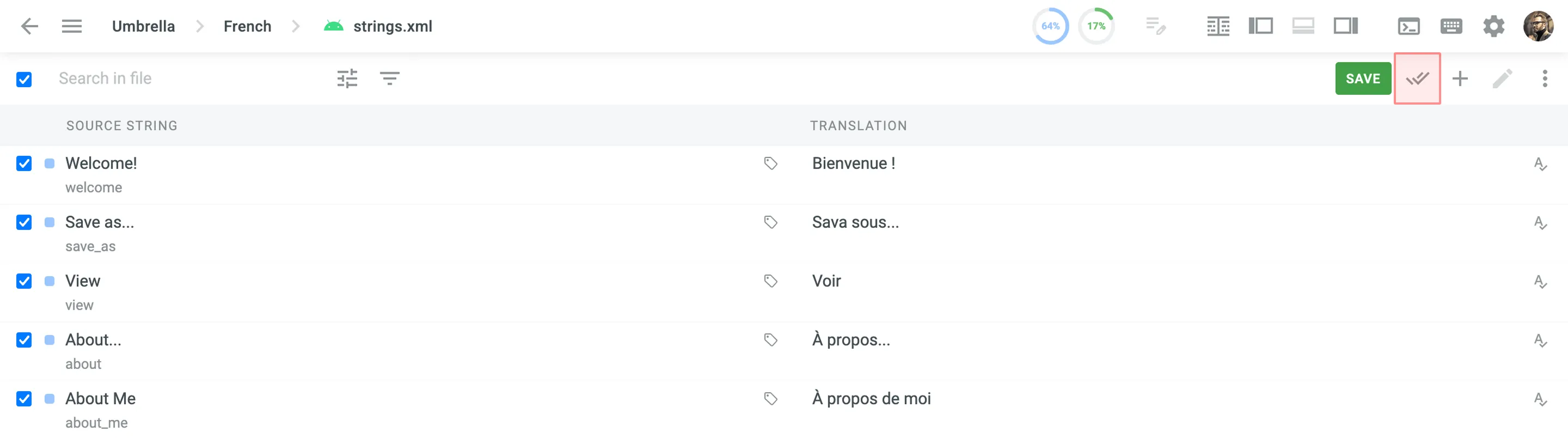Click the plus add string icon
The width and height of the screenshot is (1568, 438).
pyautogui.click(x=1460, y=78)
